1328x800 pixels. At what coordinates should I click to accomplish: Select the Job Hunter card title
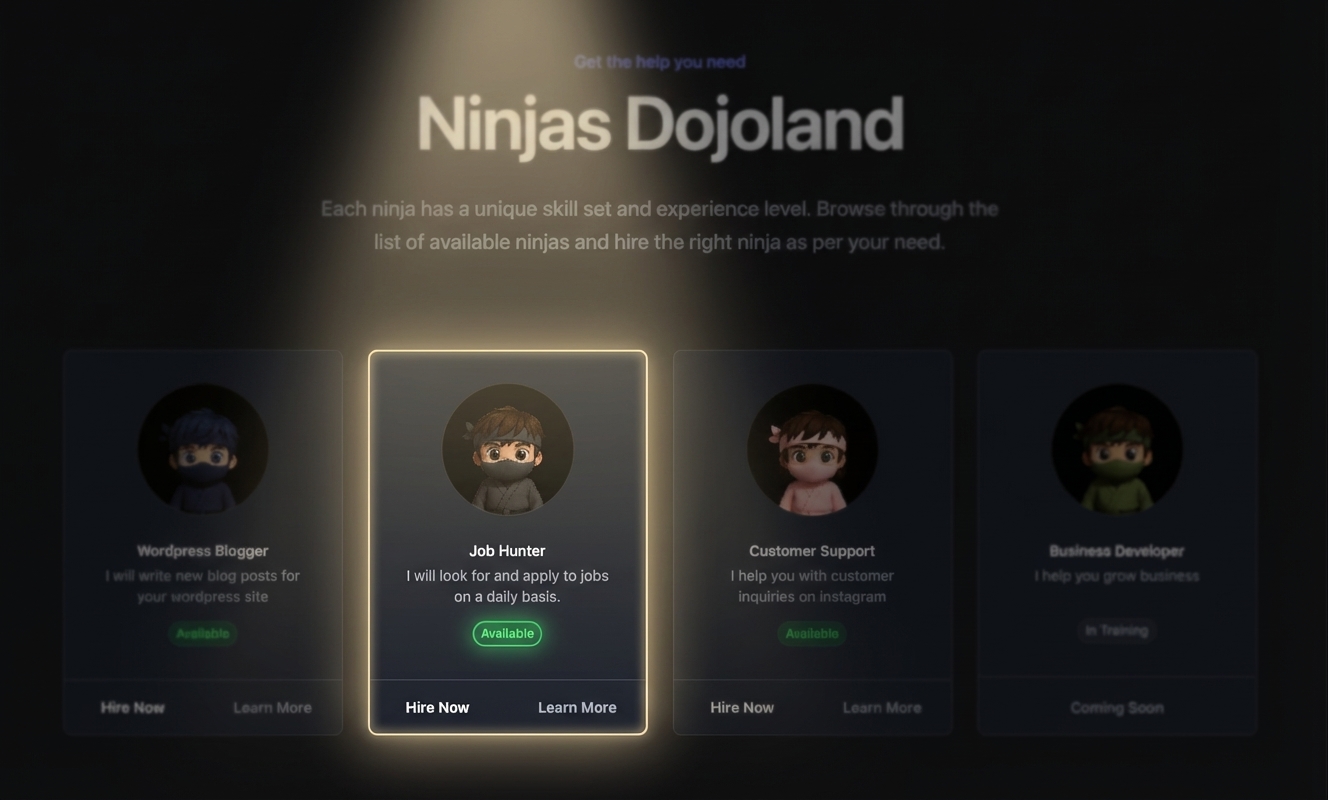pyautogui.click(x=508, y=551)
